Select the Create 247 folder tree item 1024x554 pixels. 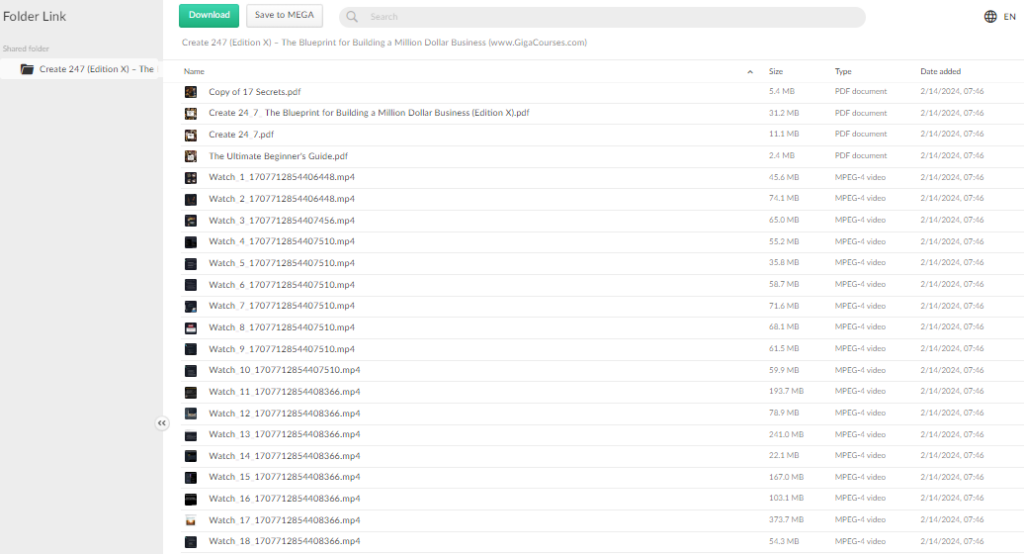(96, 69)
